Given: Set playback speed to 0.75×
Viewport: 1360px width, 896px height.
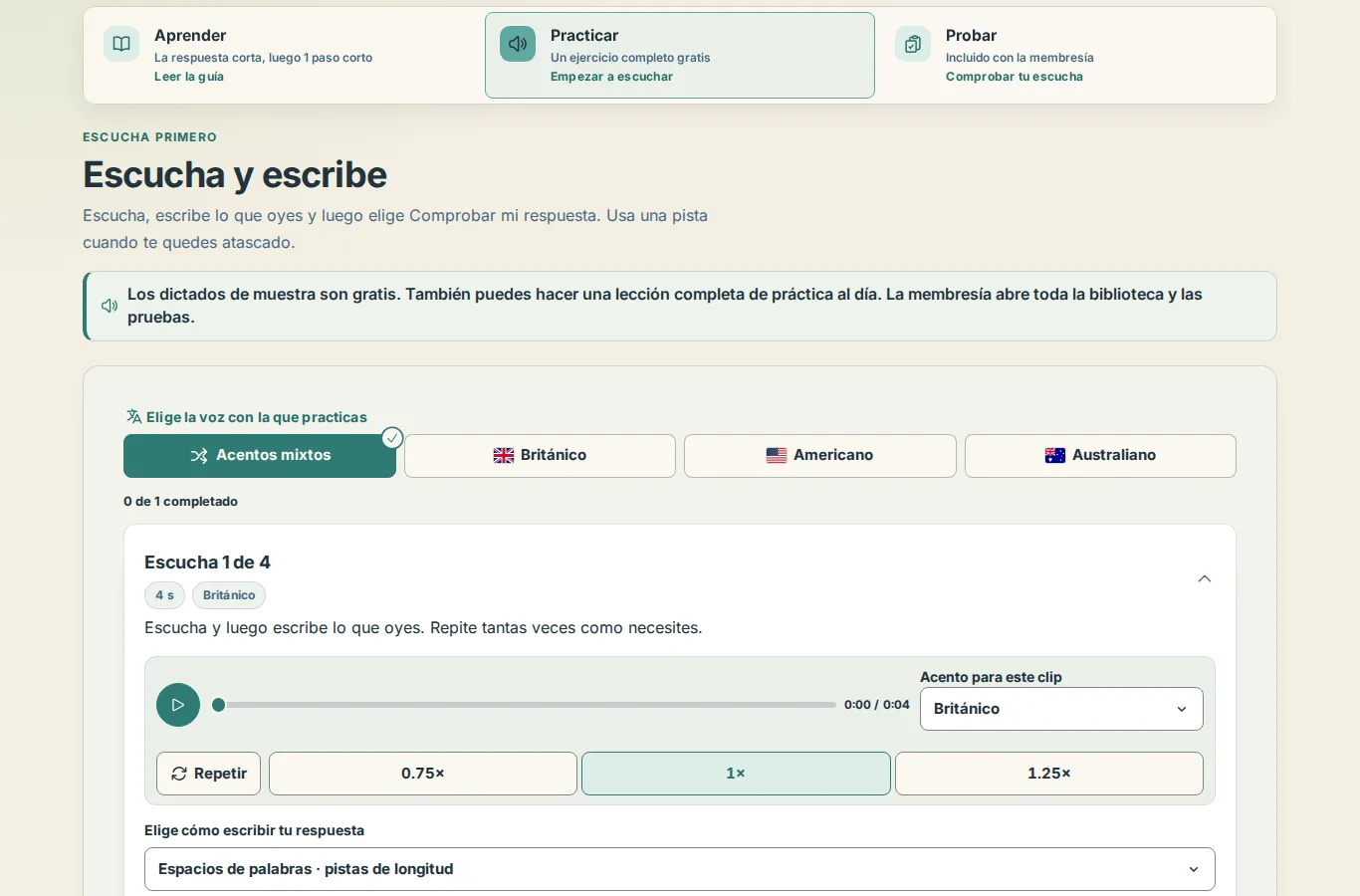Looking at the screenshot, I should pos(423,774).
